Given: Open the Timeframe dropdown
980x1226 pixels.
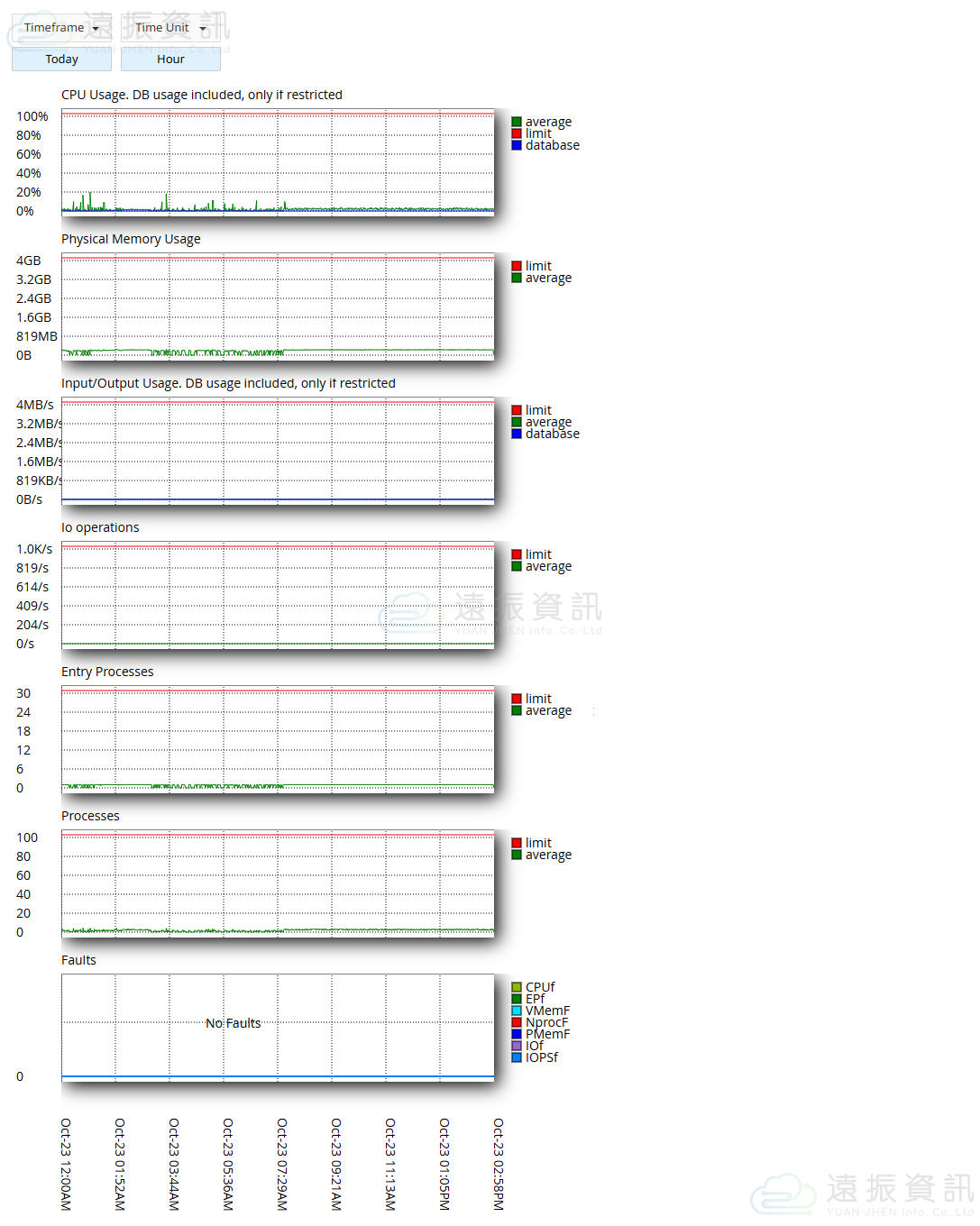Looking at the screenshot, I should (61, 28).
